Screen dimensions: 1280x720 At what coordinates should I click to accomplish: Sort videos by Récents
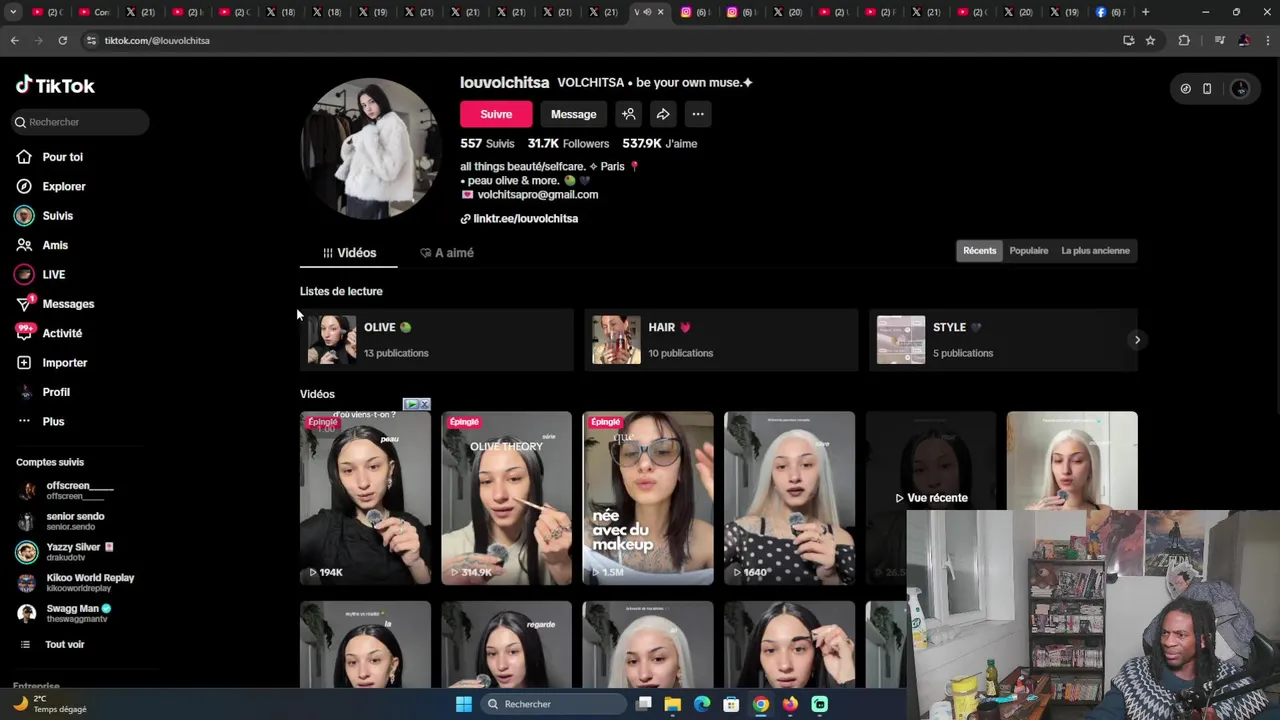pyautogui.click(x=979, y=251)
